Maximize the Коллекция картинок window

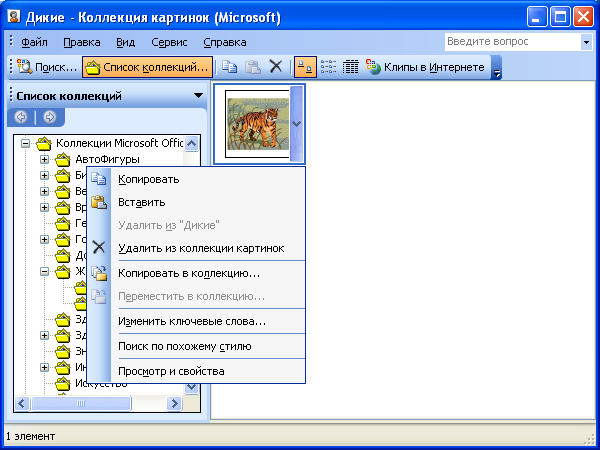(560, 17)
